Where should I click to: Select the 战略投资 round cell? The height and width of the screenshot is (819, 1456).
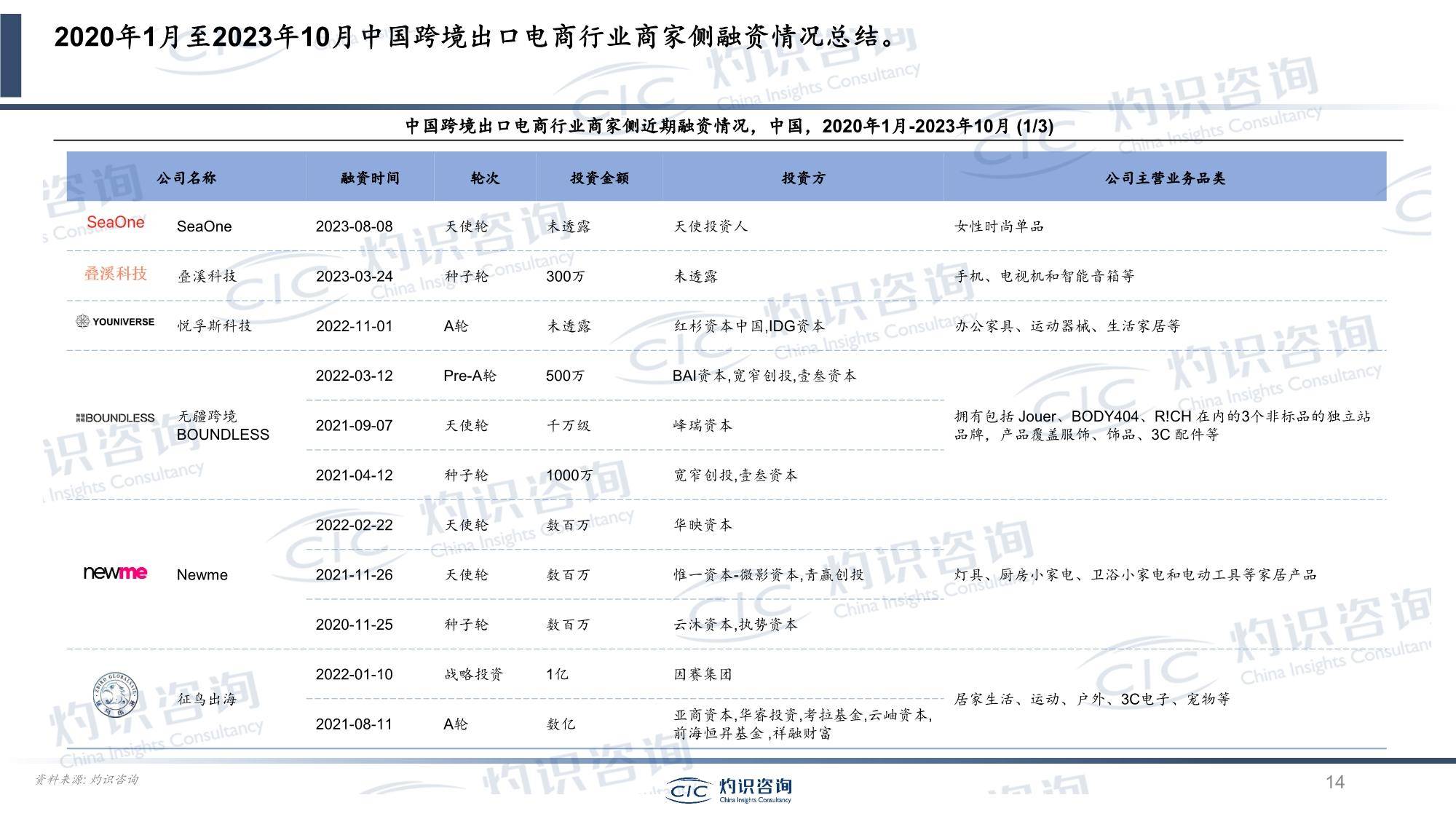(x=473, y=674)
